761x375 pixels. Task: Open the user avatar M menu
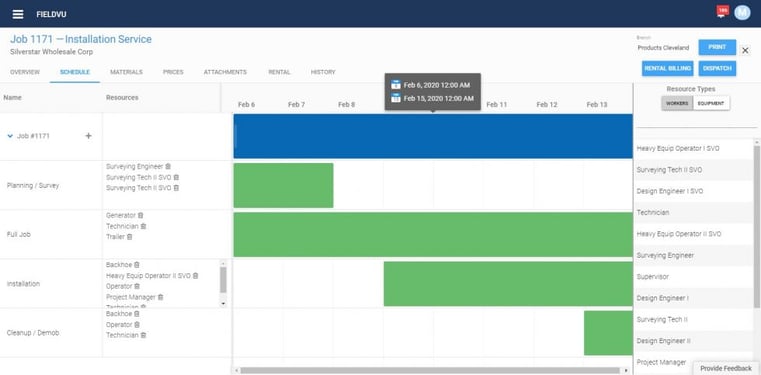742,13
